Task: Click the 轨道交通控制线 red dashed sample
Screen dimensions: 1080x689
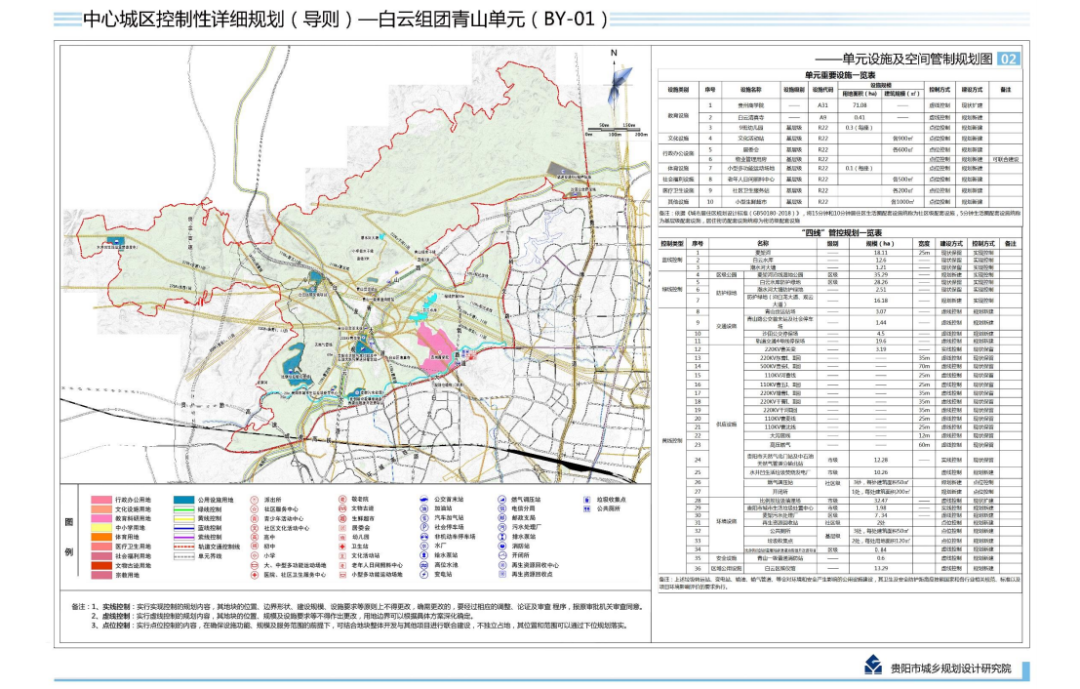Action: [x=184, y=546]
